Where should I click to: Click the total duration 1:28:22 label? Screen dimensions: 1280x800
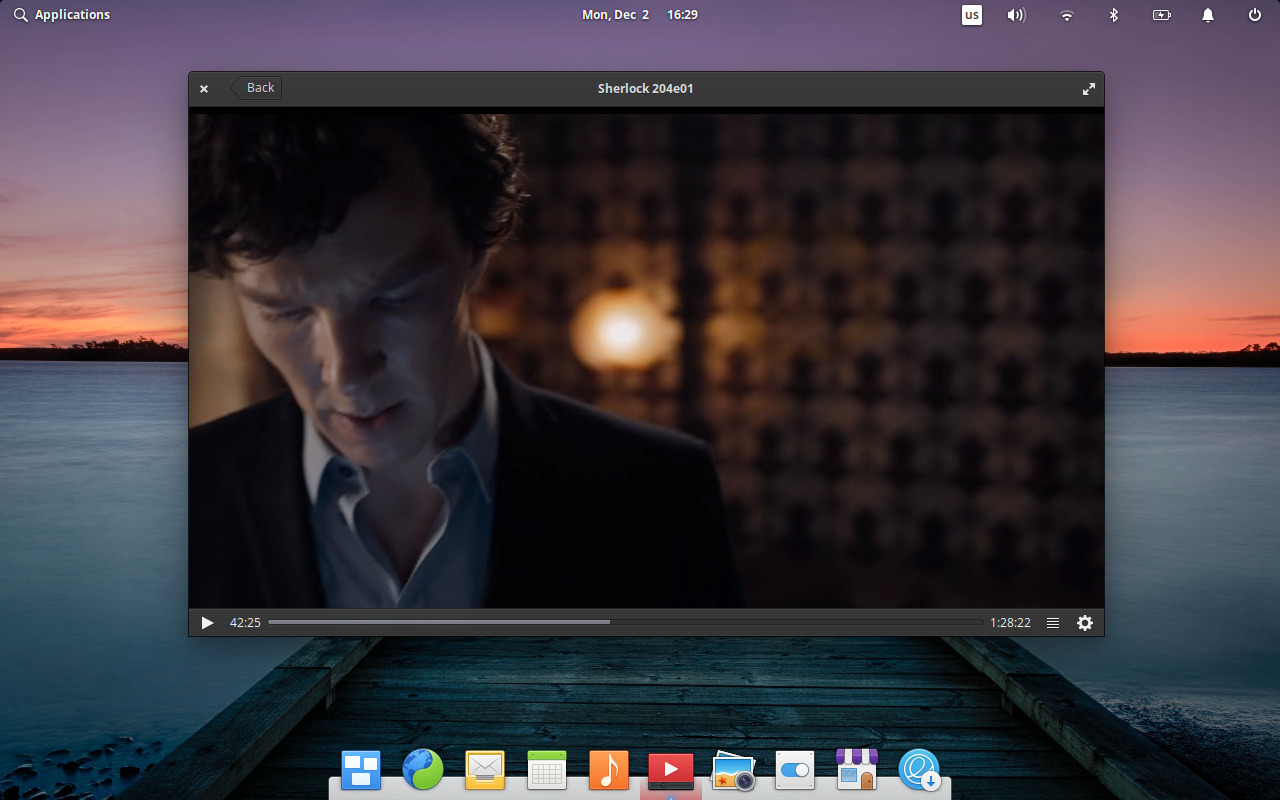click(1010, 623)
